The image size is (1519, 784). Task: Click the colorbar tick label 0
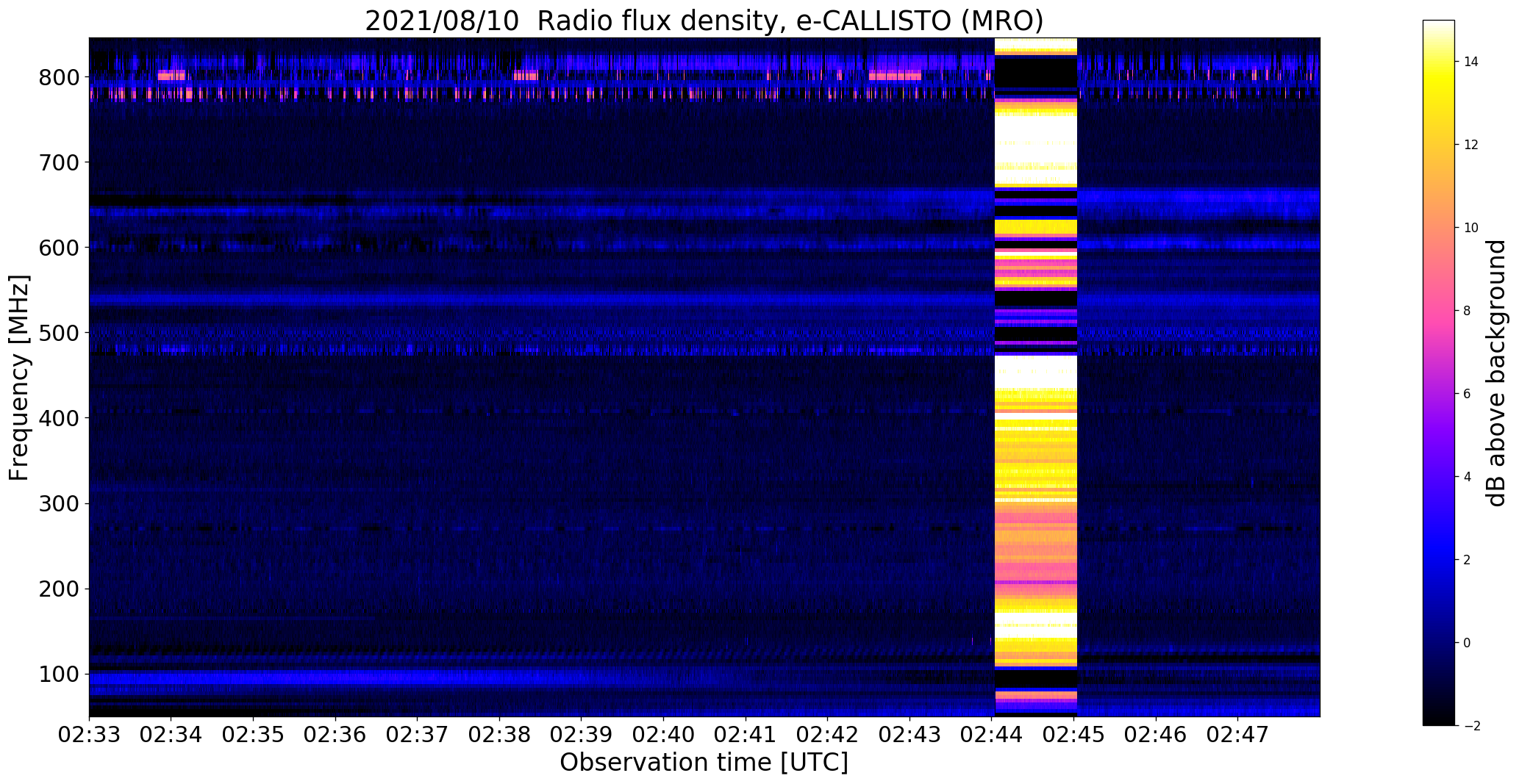point(1468,643)
